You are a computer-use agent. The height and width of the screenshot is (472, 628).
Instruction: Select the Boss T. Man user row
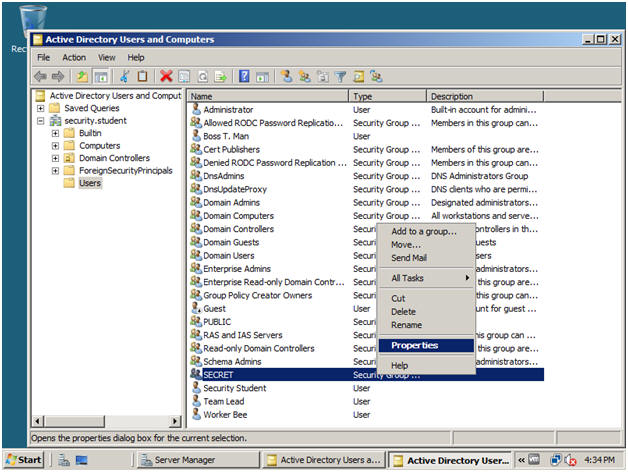pyautogui.click(x=367, y=136)
